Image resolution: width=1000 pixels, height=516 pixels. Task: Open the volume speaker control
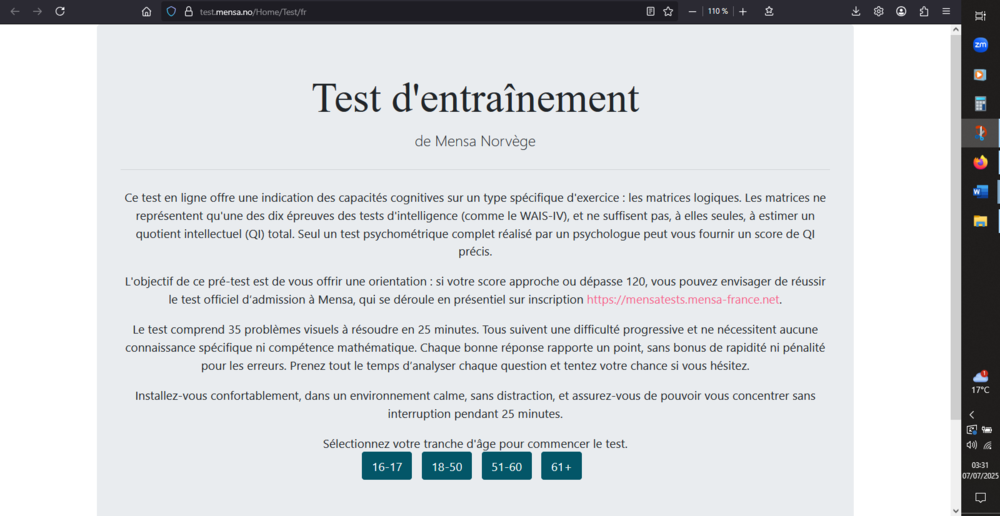[x=972, y=445]
